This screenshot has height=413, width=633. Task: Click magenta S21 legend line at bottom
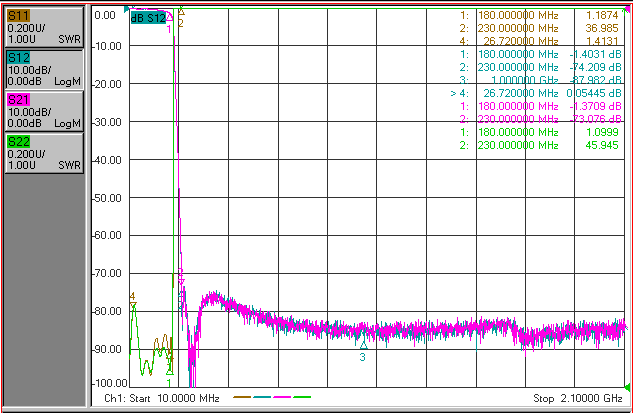[x=282, y=397]
